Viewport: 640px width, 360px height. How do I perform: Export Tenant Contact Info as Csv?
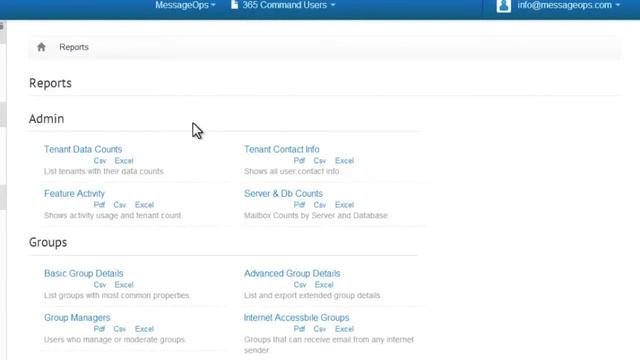[320, 161]
